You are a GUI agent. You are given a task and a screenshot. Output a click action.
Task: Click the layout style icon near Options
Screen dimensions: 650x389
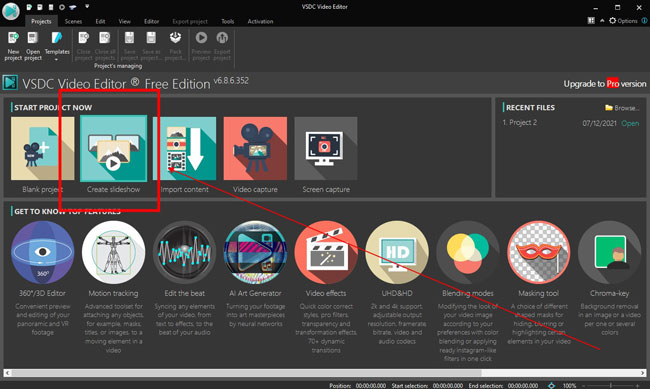(x=591, y=20)
